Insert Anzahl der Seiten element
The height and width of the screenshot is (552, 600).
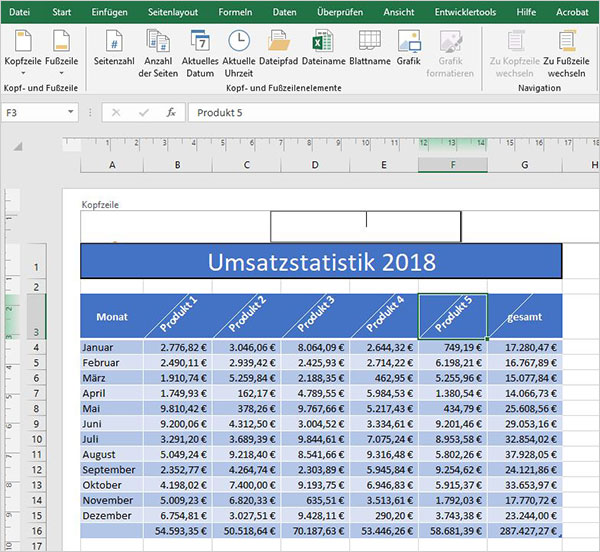coord(158,53)
